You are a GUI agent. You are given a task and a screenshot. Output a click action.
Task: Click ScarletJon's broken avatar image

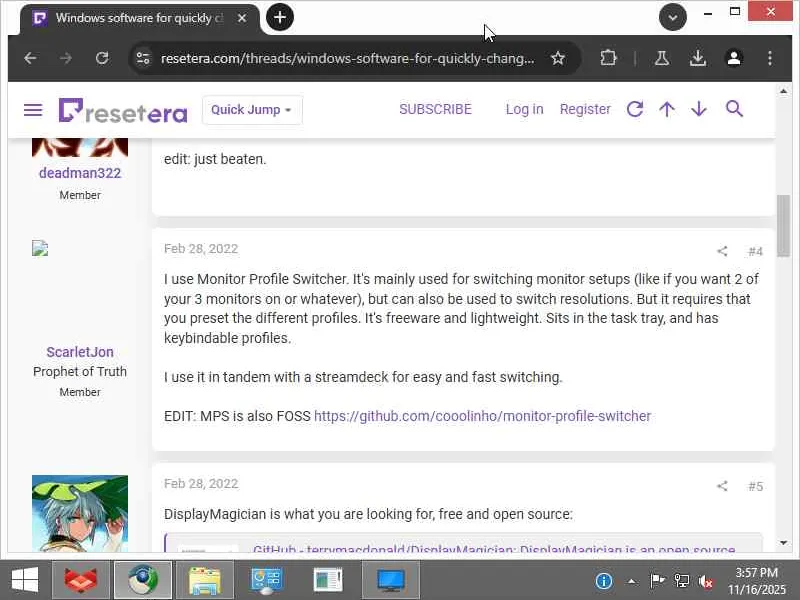click(x=40, y=248)
